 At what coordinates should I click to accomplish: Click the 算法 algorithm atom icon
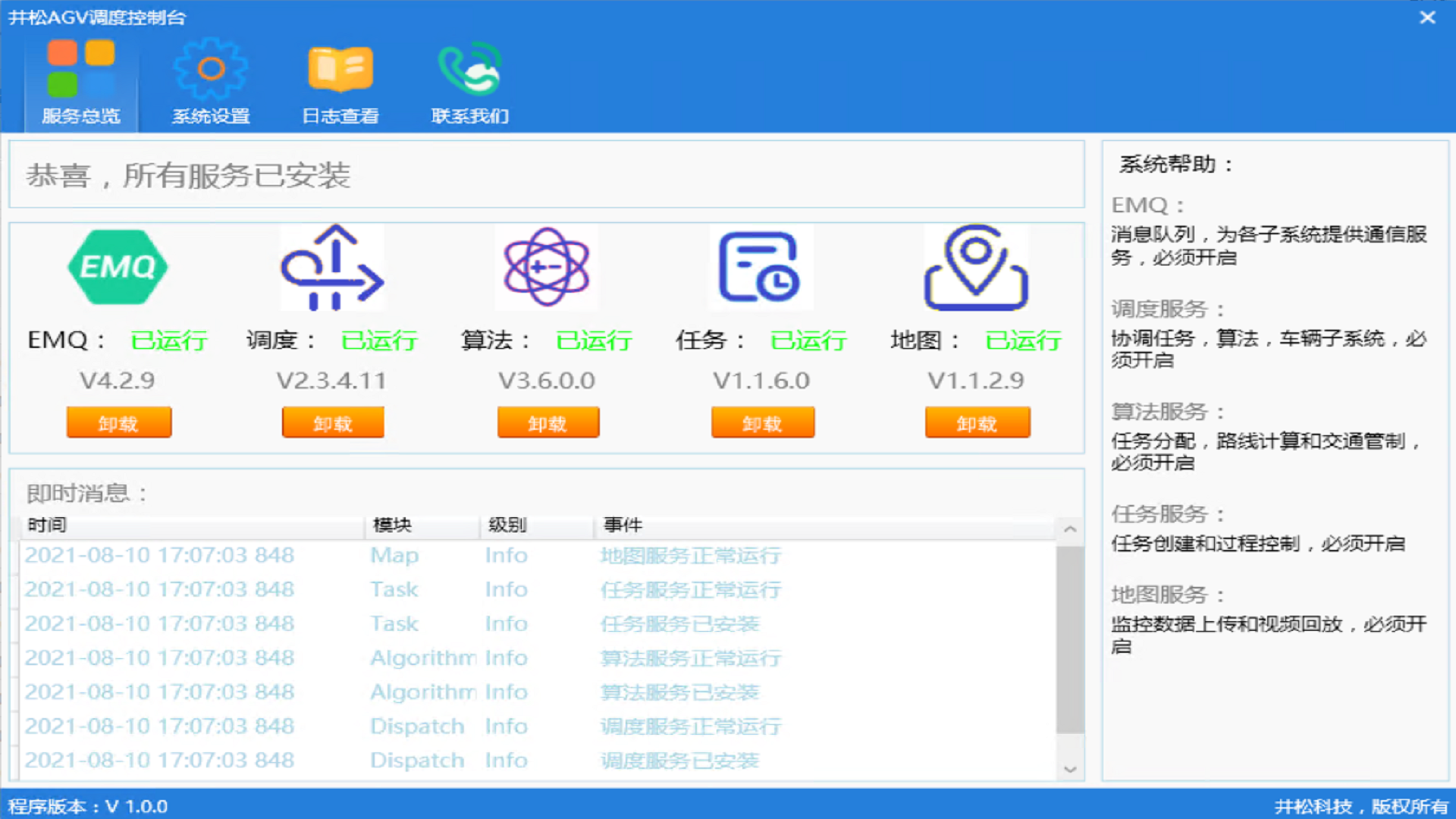click(547, 267)
